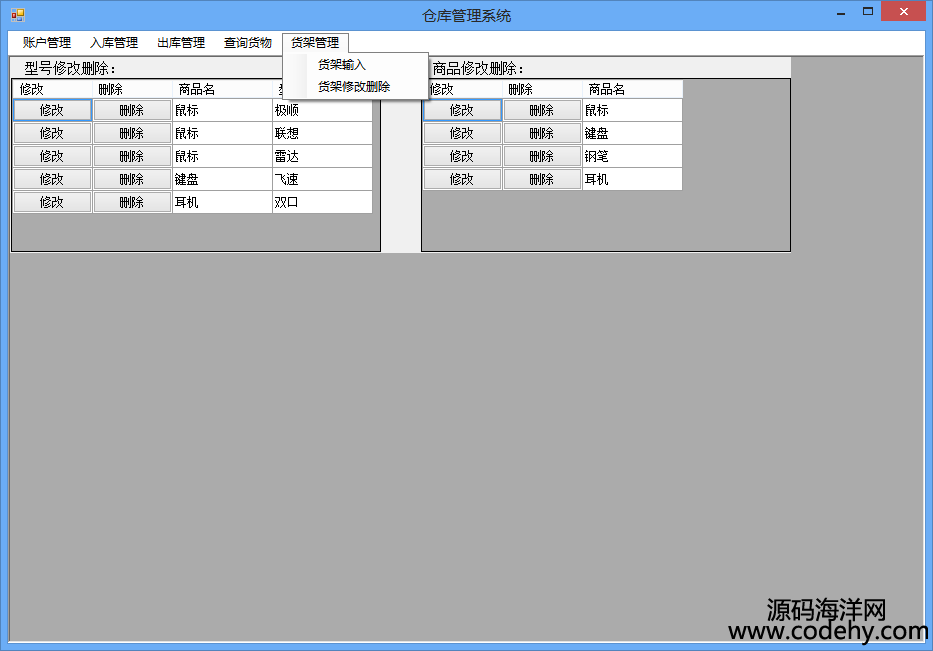Select 耳机 cell in 商品 table
Viewport: 933px width, 651px height.
click(632, 179)
